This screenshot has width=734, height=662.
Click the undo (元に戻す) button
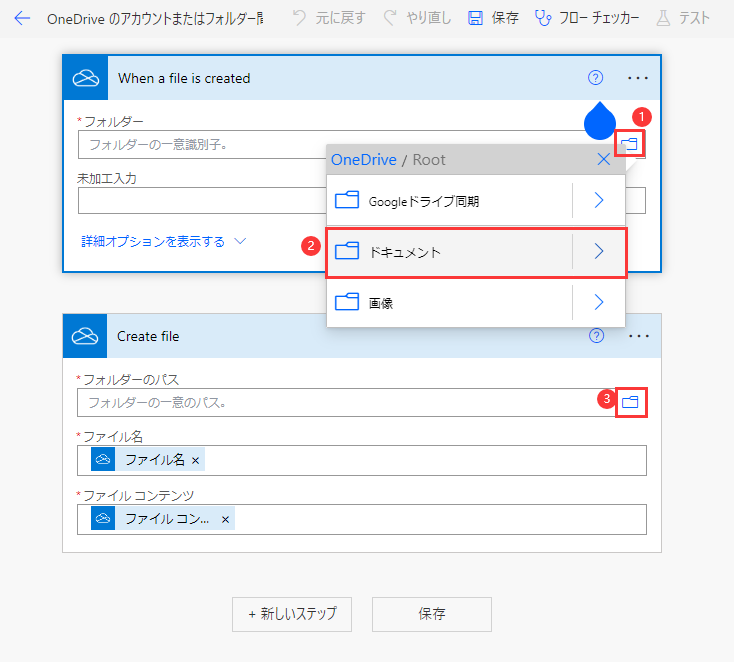(329, 18)
